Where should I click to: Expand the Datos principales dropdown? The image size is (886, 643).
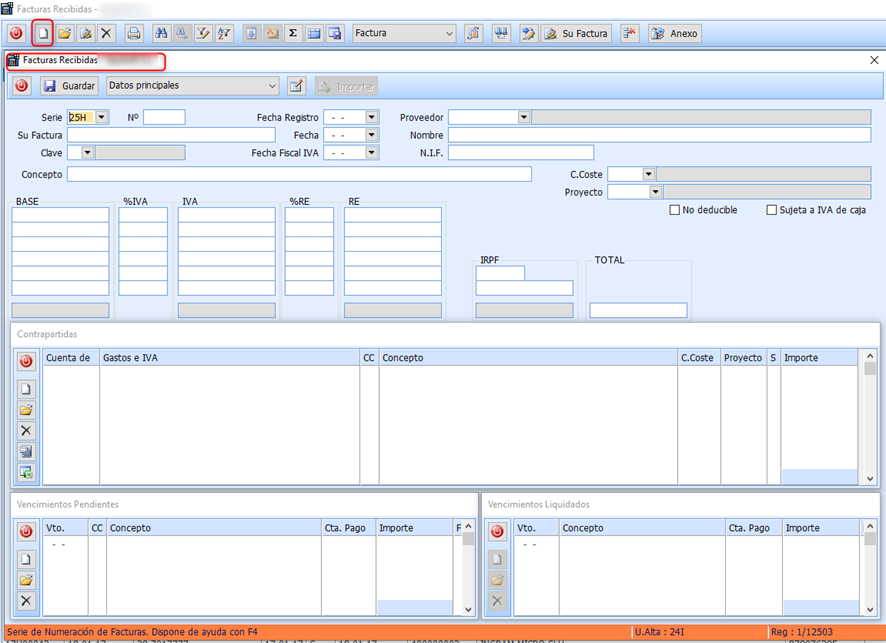pyautogui.click(x=271, y=86)
